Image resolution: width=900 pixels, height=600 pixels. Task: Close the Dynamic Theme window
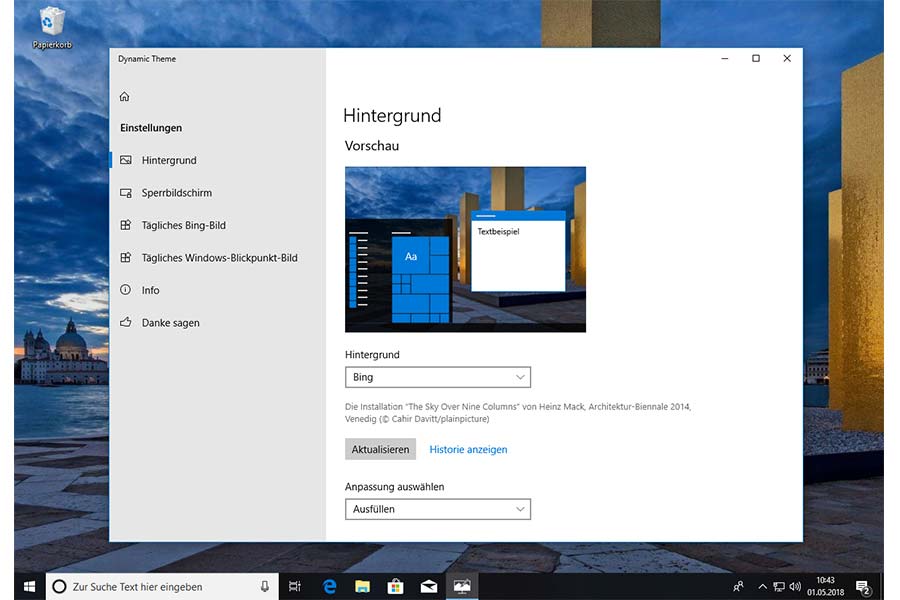pos(787,59)
